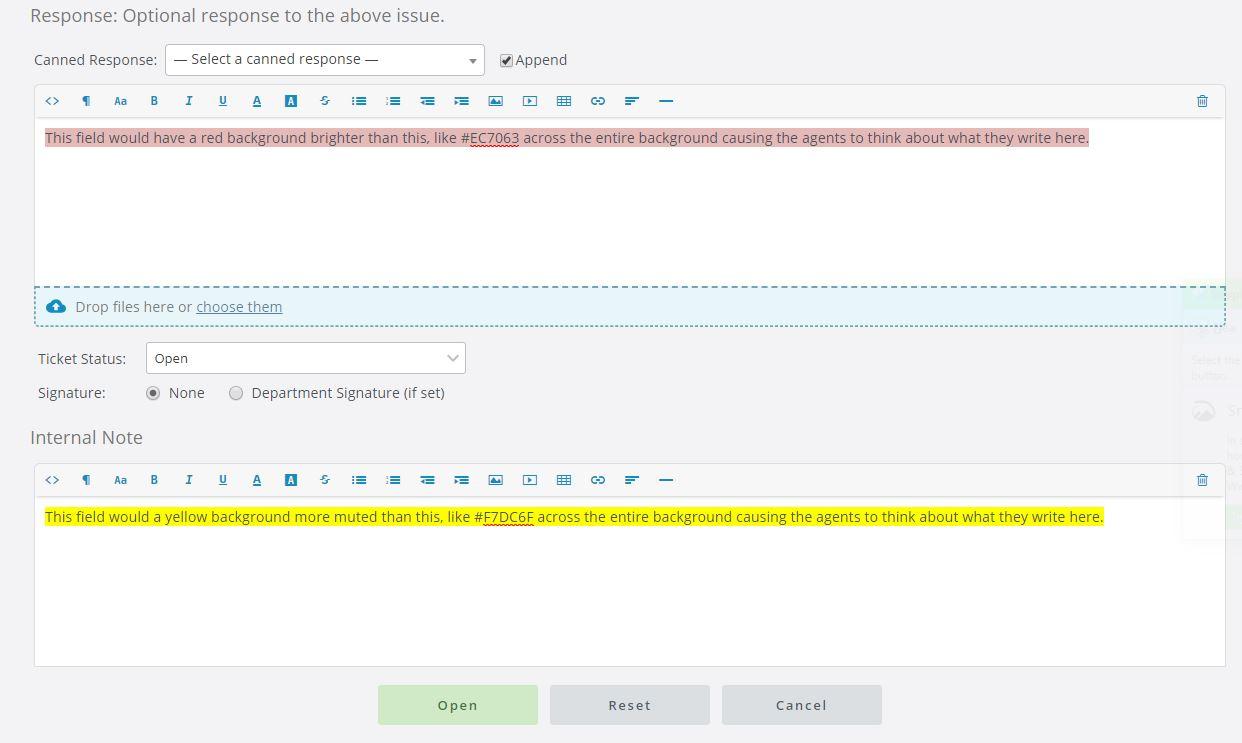Image resolution: width=1242 pixels, height=743 pixels.
Task: Select the None signature option
Action: click(x=153, y=393)
